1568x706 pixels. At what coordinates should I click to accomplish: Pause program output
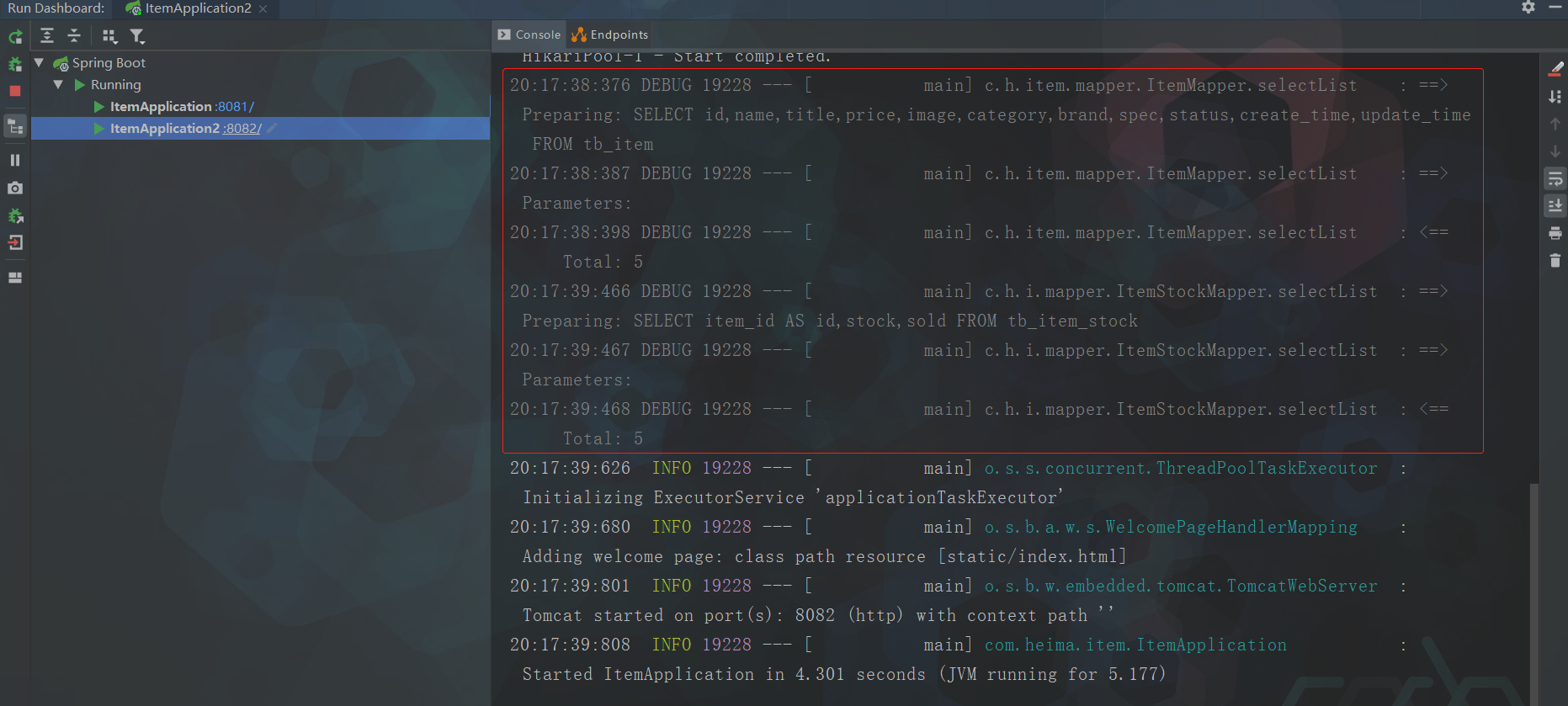pyautogui.click(x=15, y=160)
